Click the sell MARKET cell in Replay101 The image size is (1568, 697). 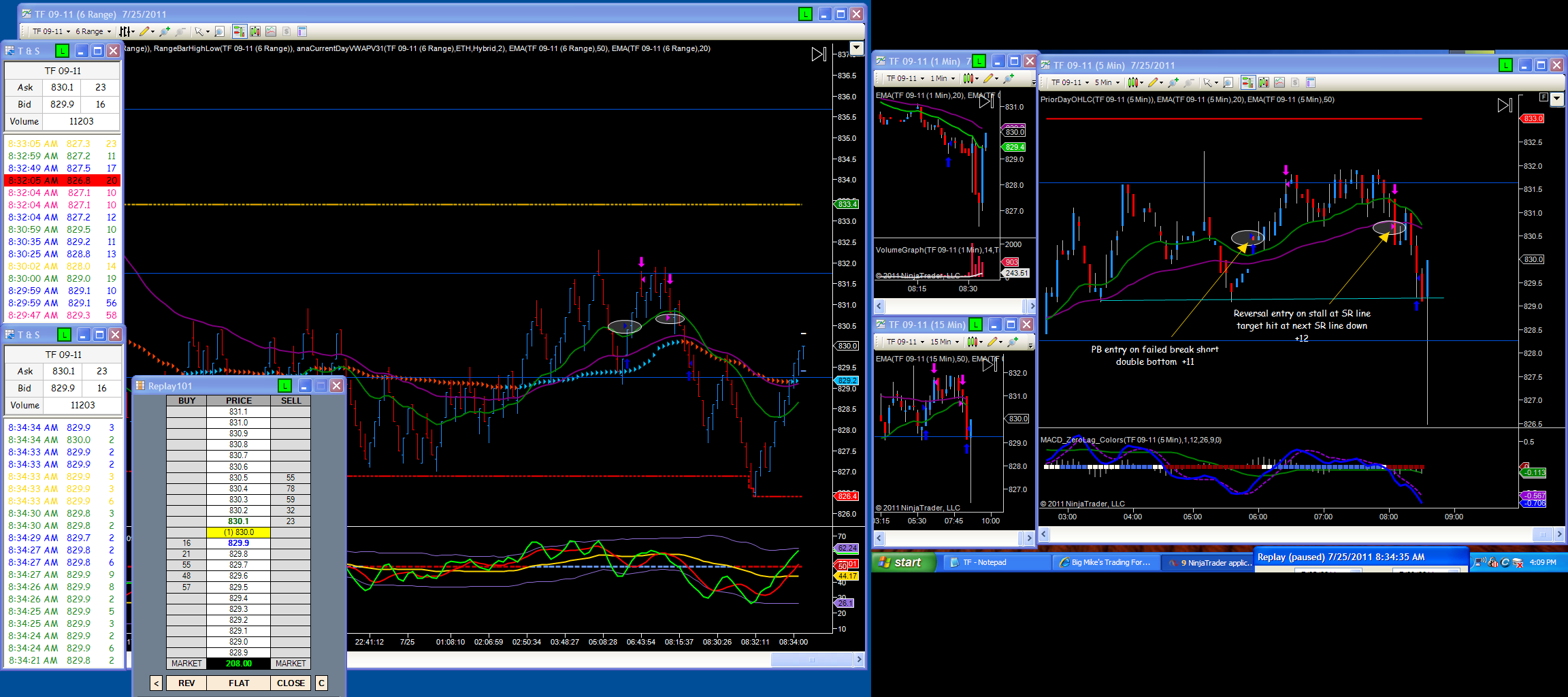coord(291,663)
